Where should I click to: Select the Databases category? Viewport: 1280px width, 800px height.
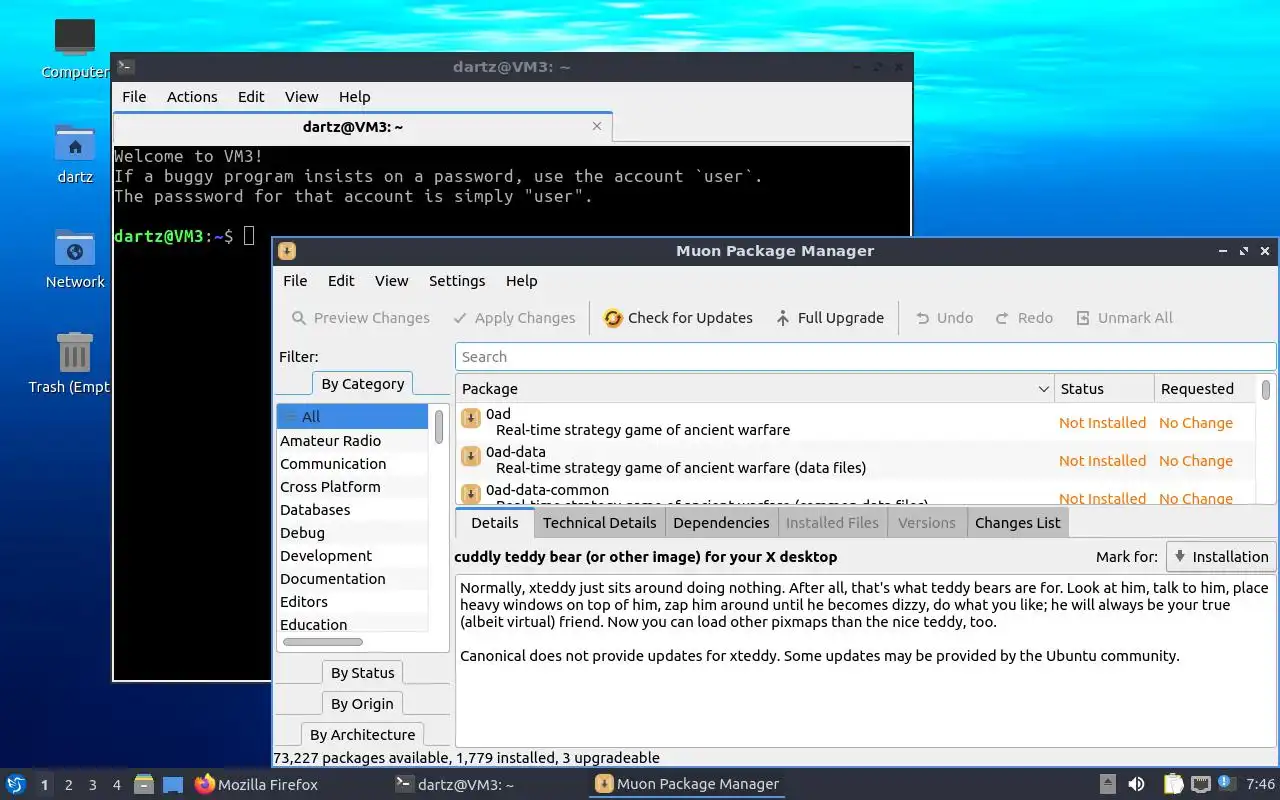(352, 510)
